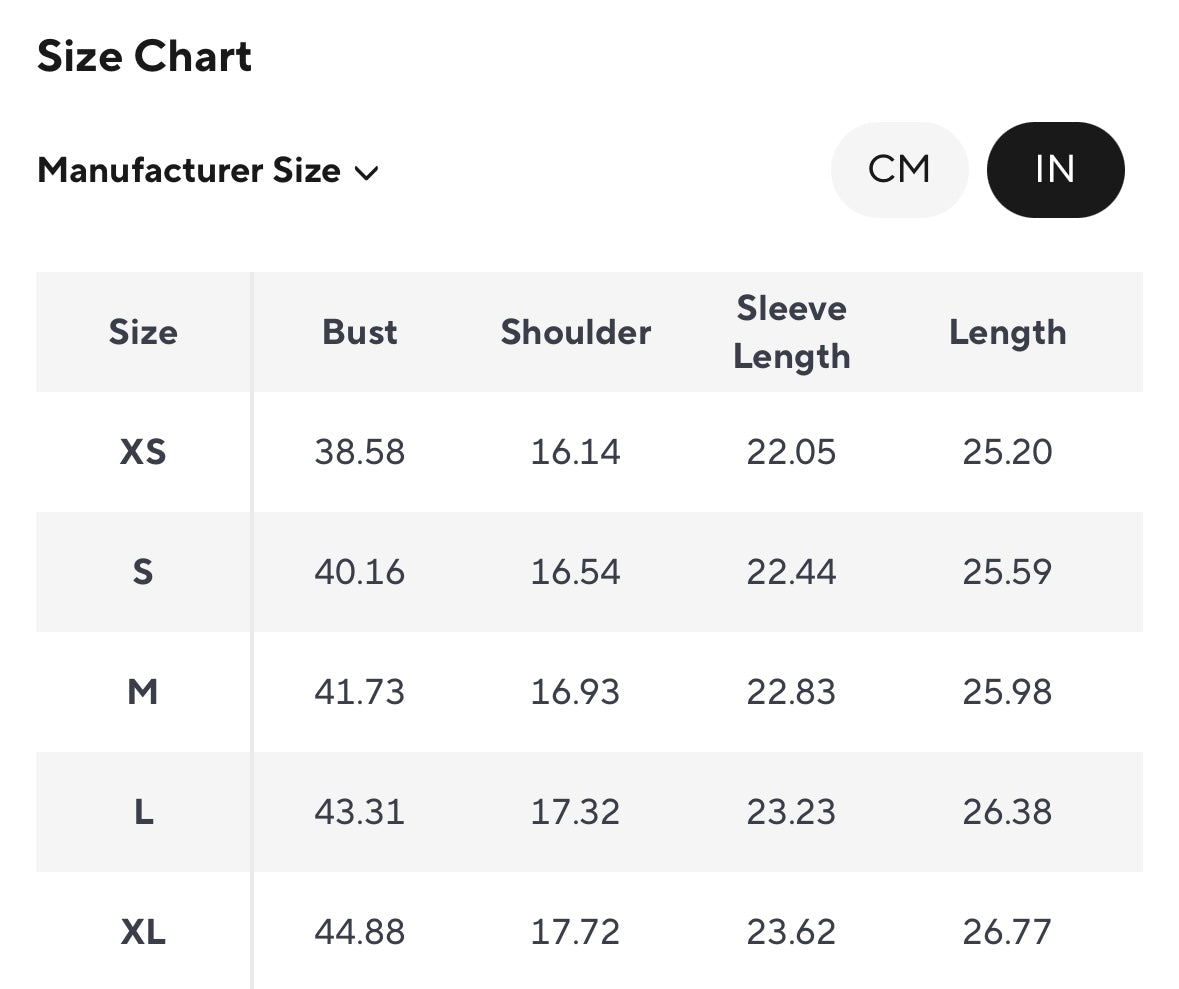Click the M shoulder value 16.93
1179x989 pixels.
coord(575,692)
